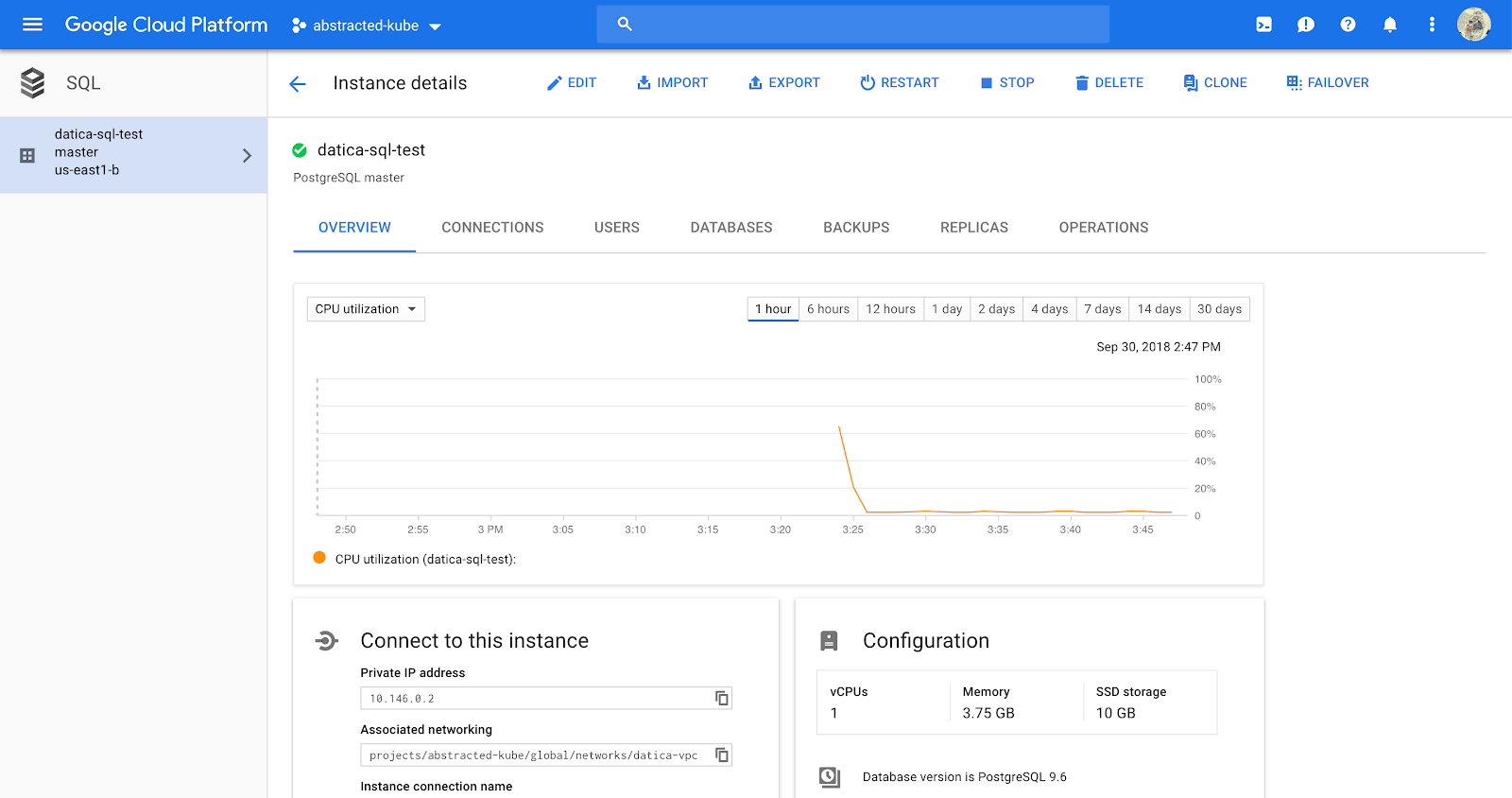Click the DELETE button
Viewport: 1512px width, 798px height.
click(1109, 83)
